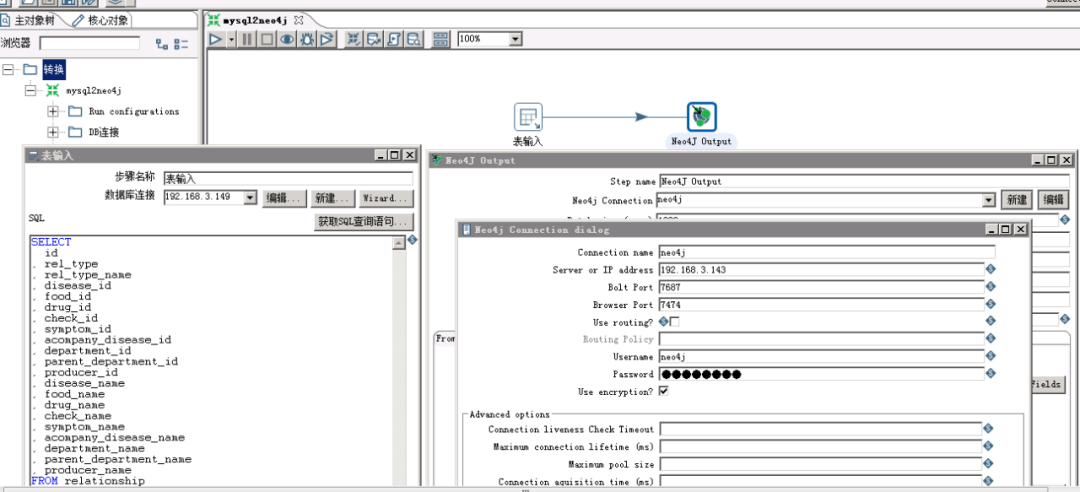The width and height of the screenshot is (1080, 492).
Task: Run the transformation with the play icon
Action: [x=216, y=39]
